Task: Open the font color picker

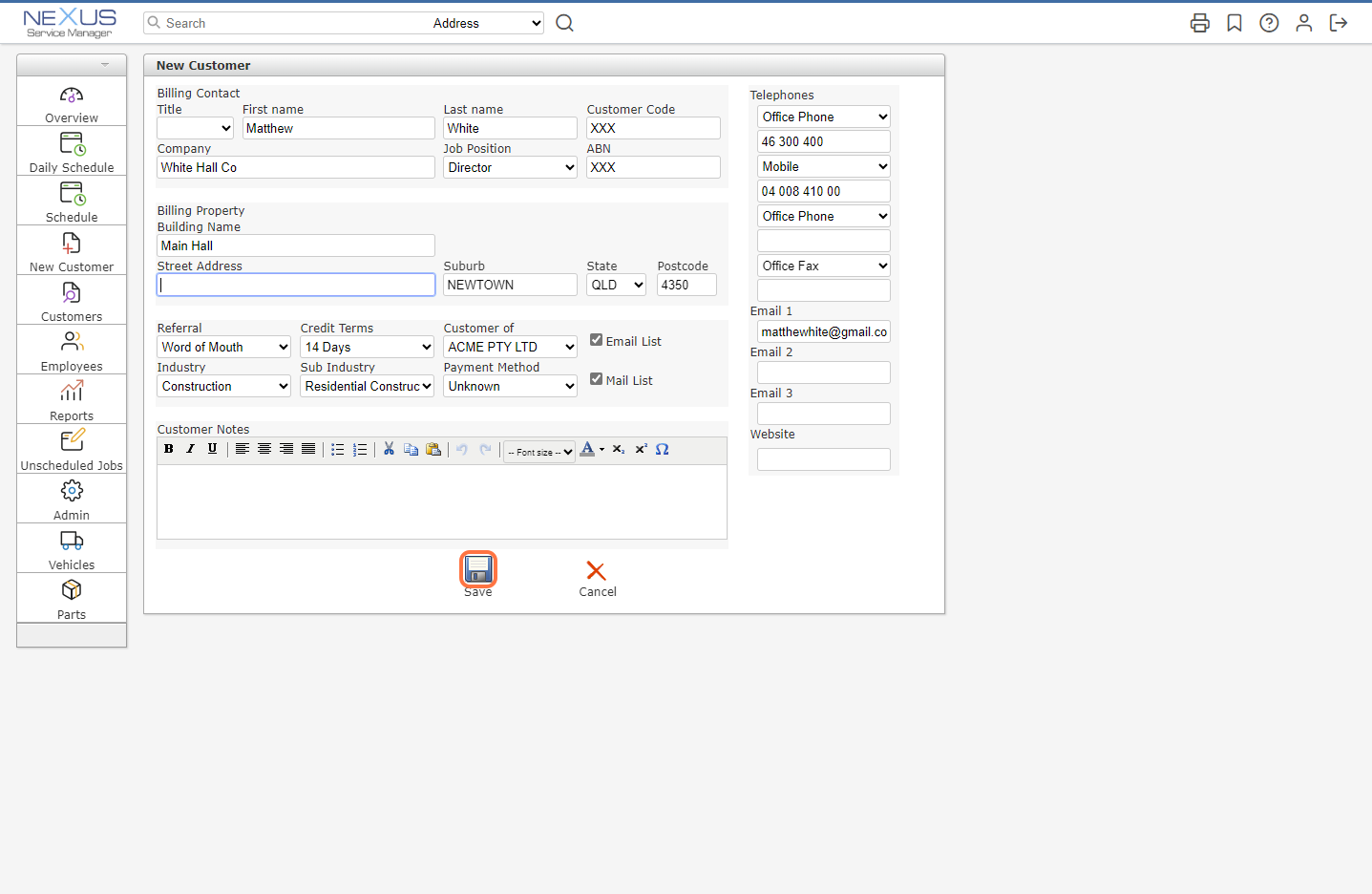Action: (x=592, y=449)
